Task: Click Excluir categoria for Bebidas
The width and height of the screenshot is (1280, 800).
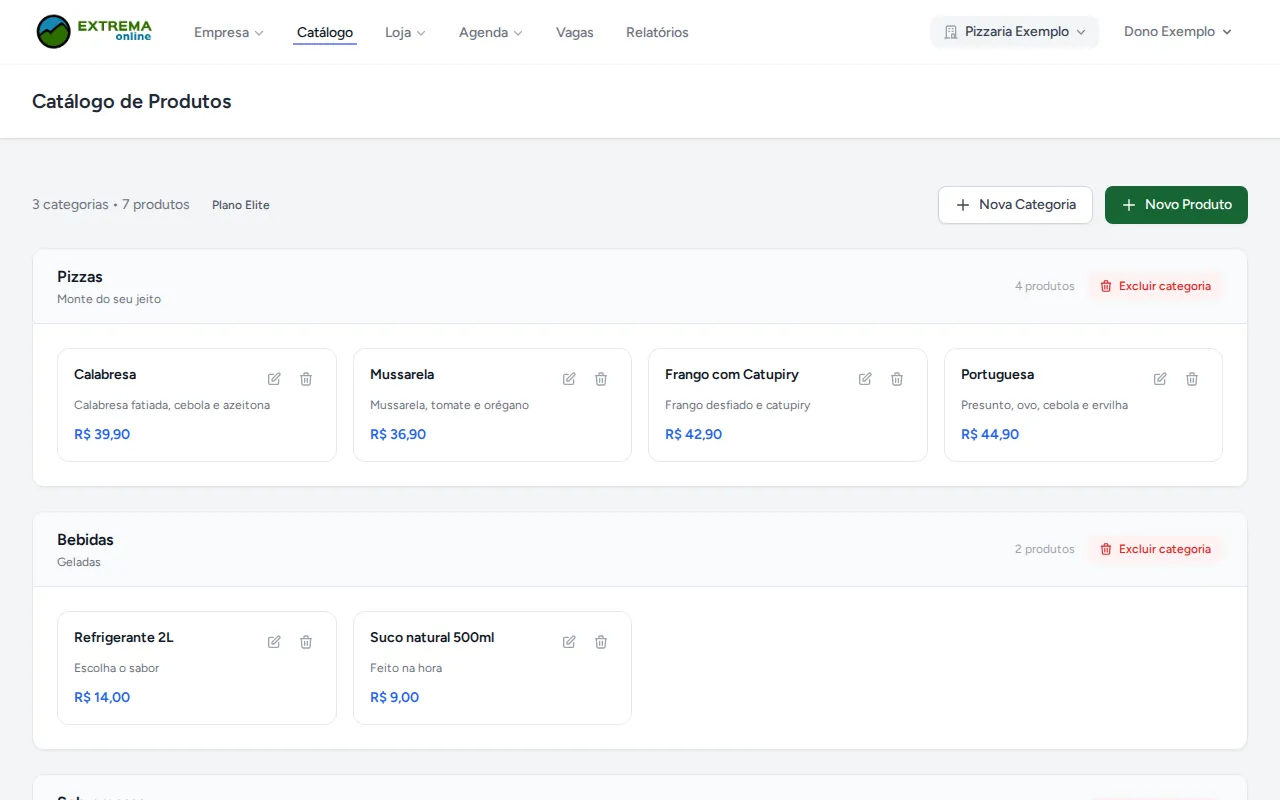Action: (1155, 549)
